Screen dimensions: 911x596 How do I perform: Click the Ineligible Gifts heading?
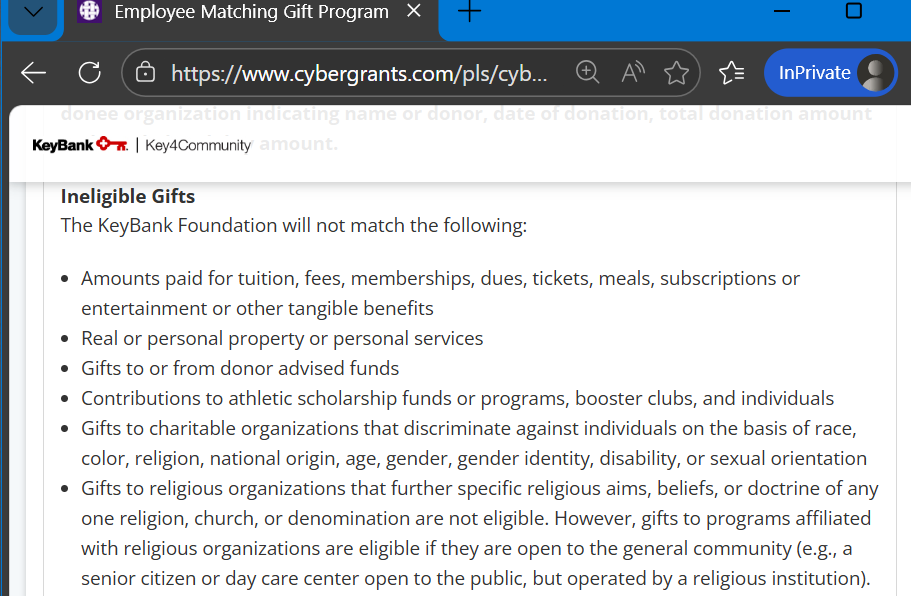click(128, 196)
